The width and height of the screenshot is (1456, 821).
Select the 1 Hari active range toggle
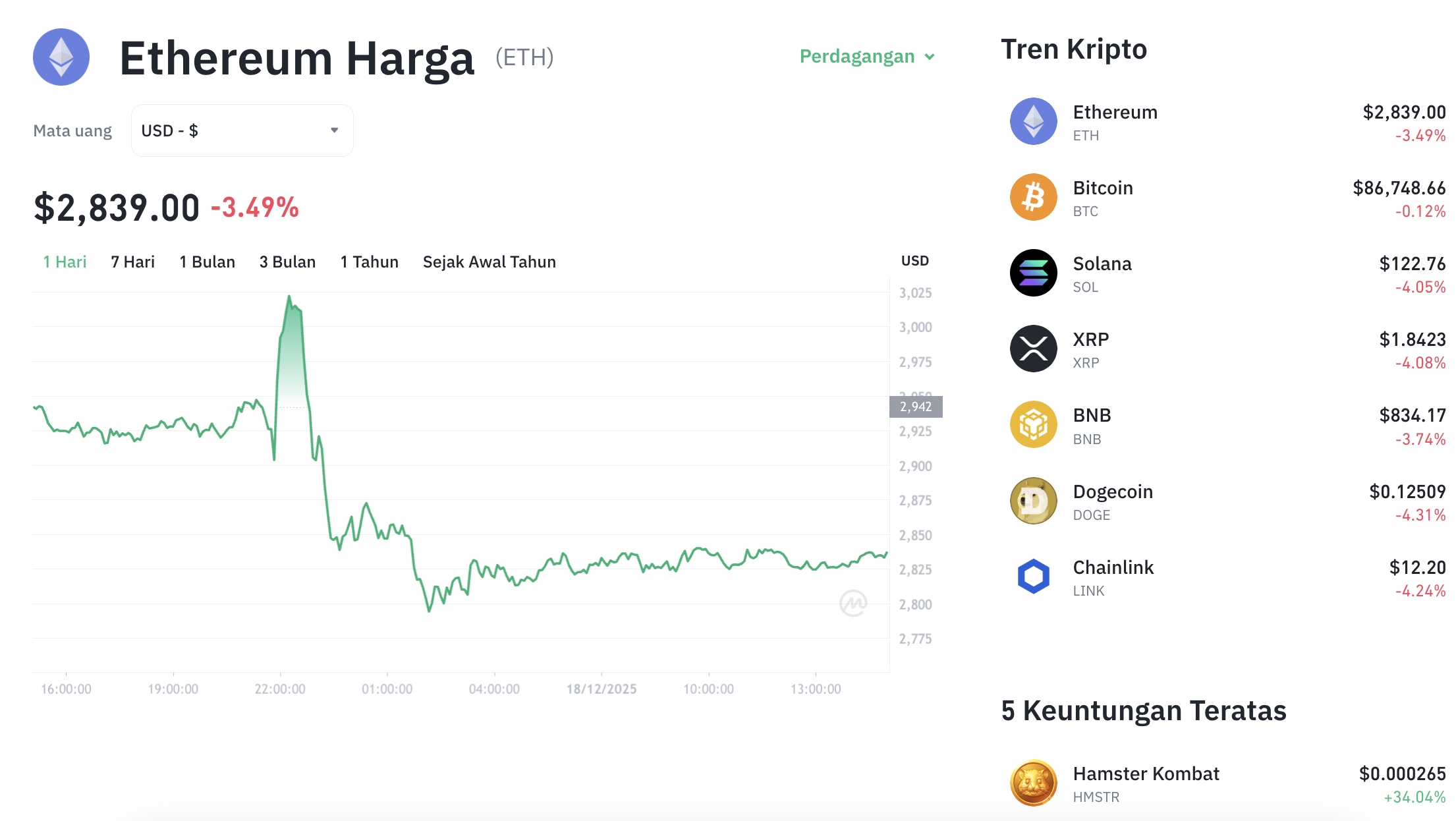point(64,262)
